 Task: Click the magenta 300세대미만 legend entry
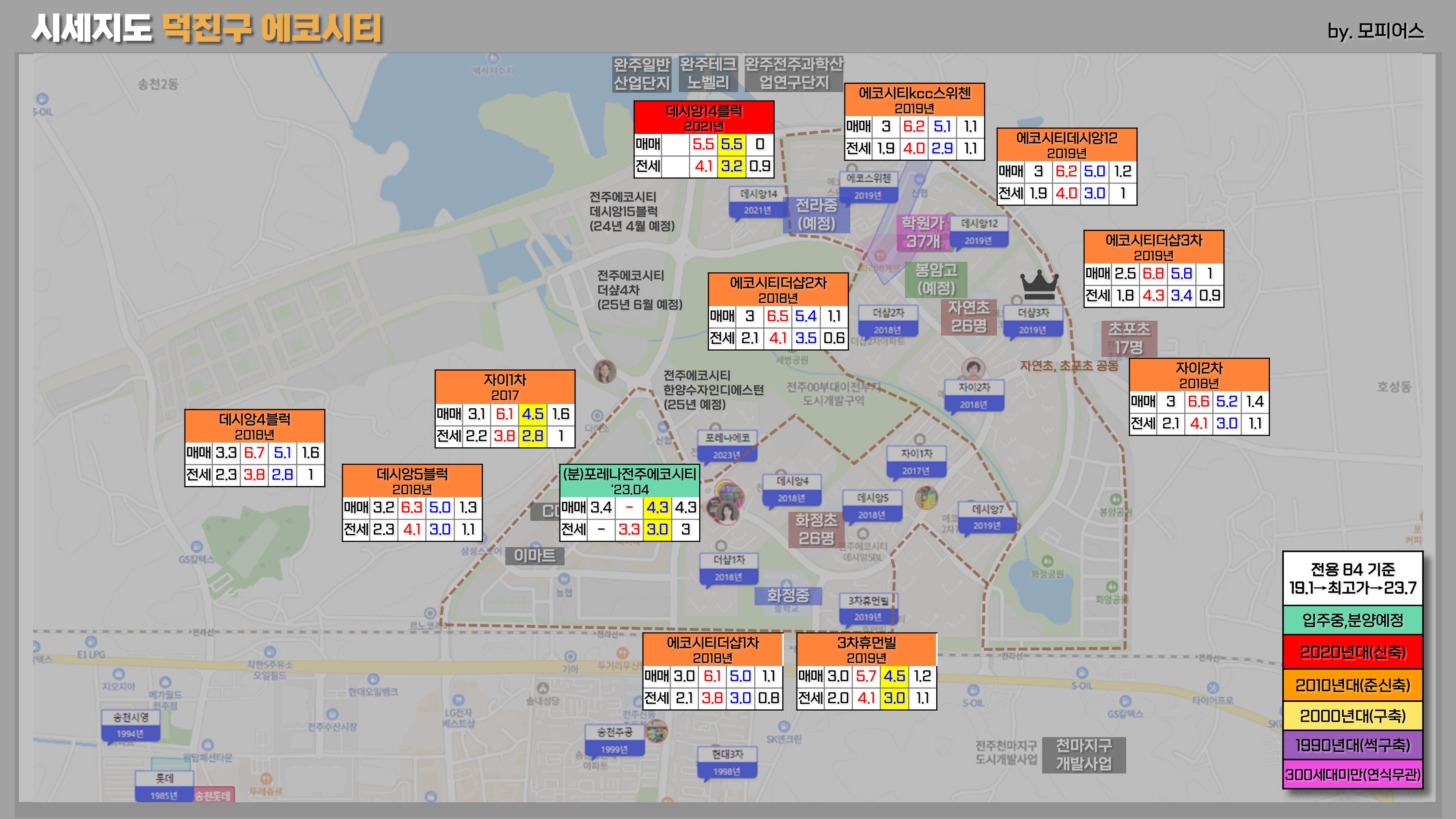coord(1352,774)
